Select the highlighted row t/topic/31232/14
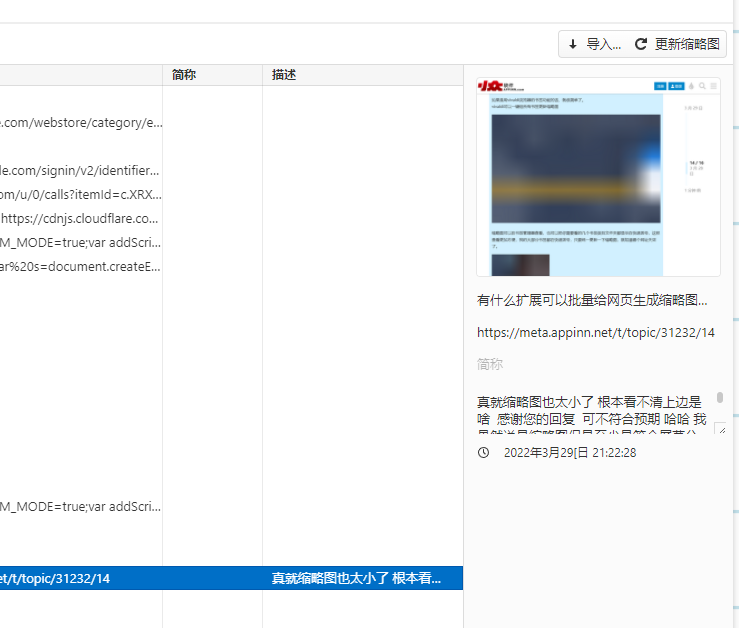This screenshot has width=739, height=628. [x=80, y=579]
